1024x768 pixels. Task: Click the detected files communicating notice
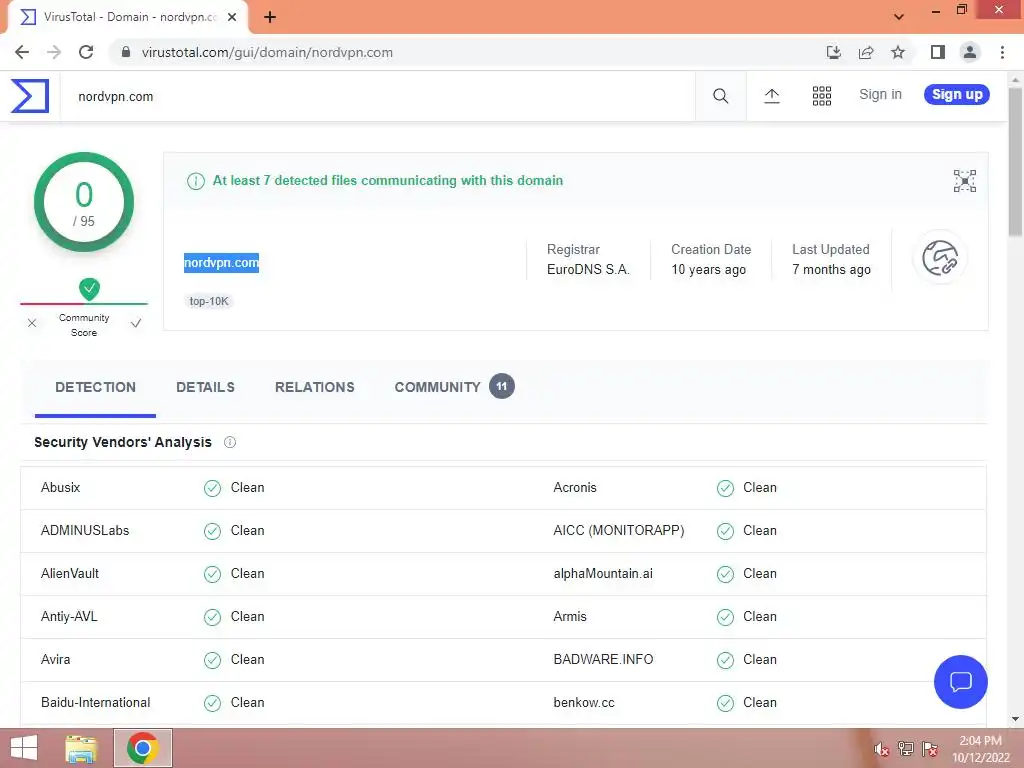coord(387,181)
